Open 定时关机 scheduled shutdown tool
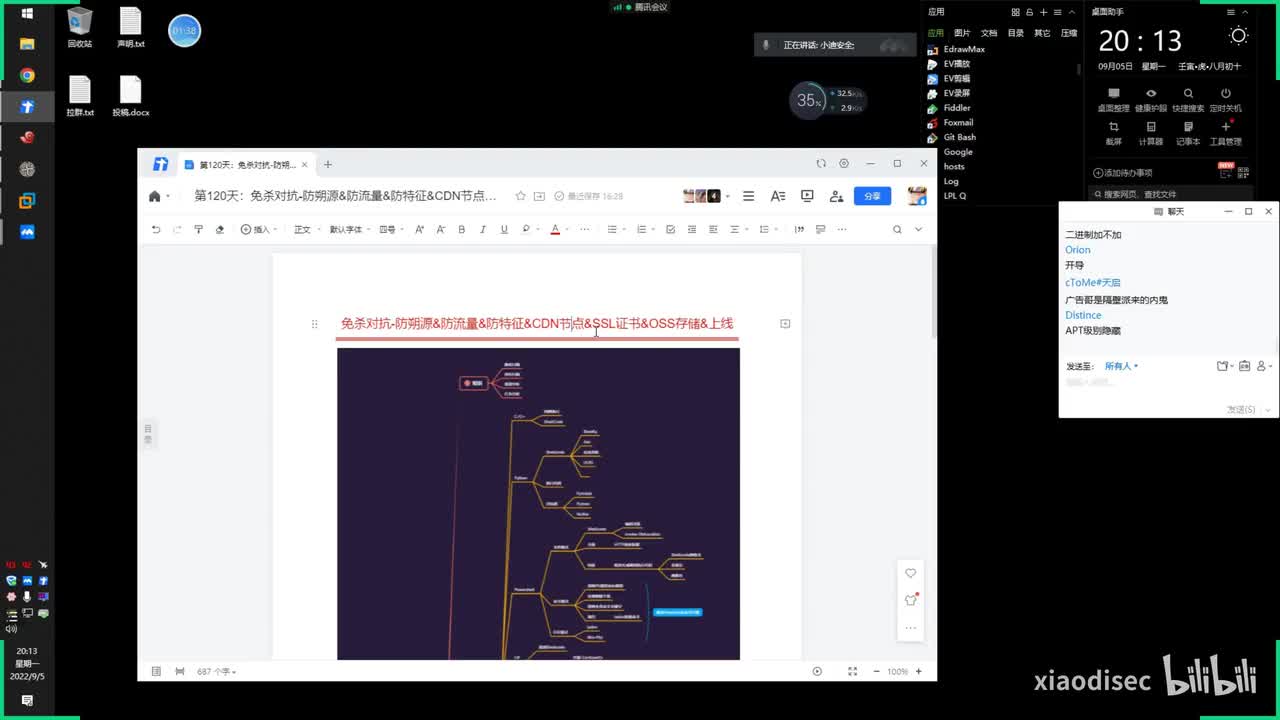Viewport: 1280px width, 720px height. click(x=1225, y=99)
